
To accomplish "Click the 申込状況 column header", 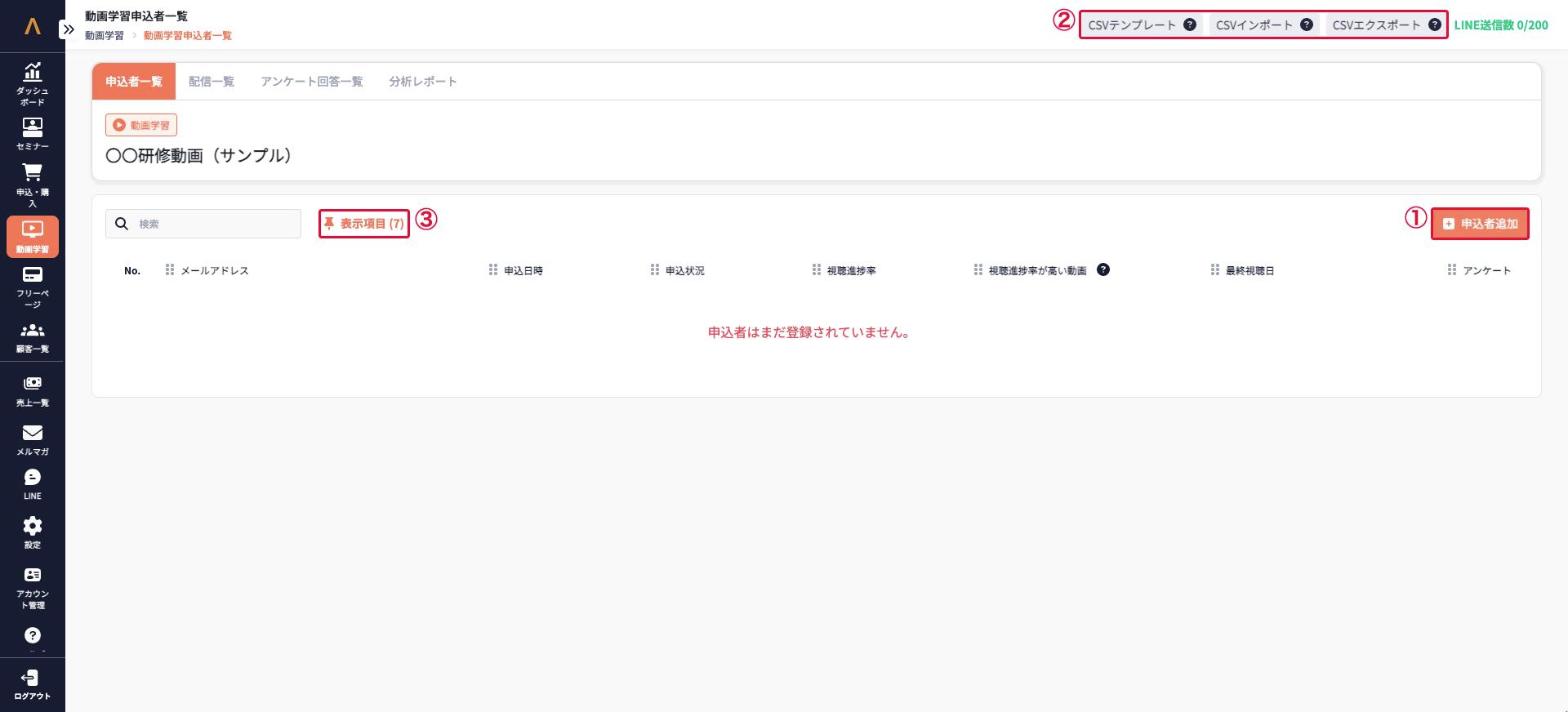I will pos(685,271).
